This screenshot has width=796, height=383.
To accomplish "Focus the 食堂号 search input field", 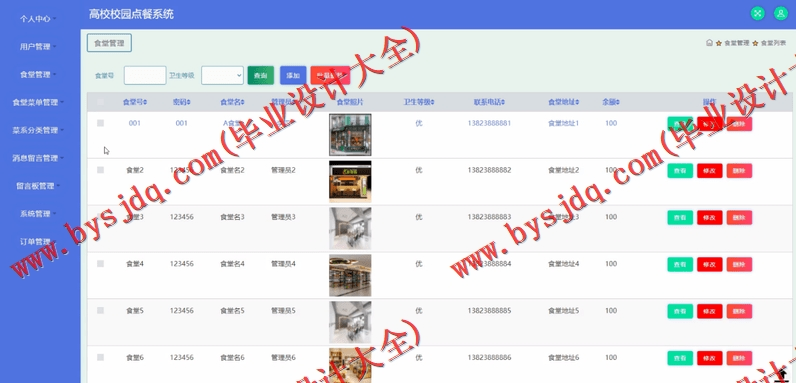I will click(x=145, y=75).
